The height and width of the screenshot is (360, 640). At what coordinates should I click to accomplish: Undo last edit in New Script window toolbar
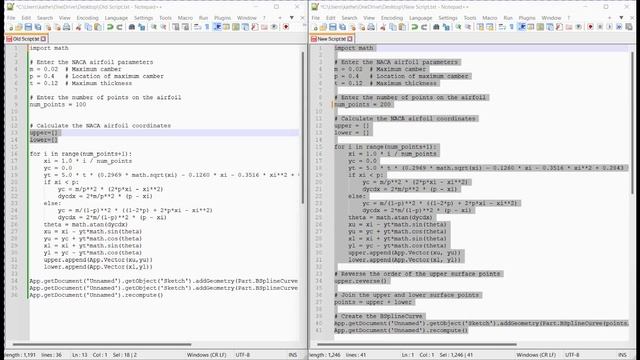(414, 27)
